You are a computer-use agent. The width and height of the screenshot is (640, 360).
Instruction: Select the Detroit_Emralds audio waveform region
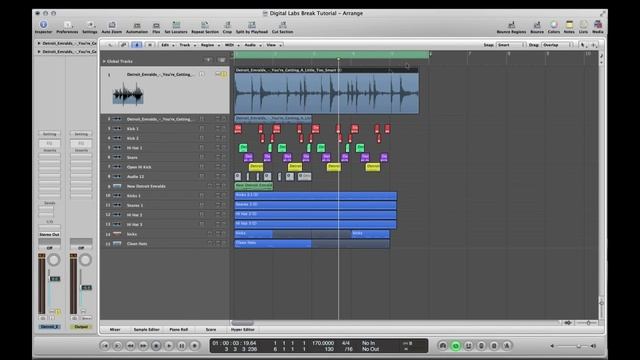coord(327,91)
